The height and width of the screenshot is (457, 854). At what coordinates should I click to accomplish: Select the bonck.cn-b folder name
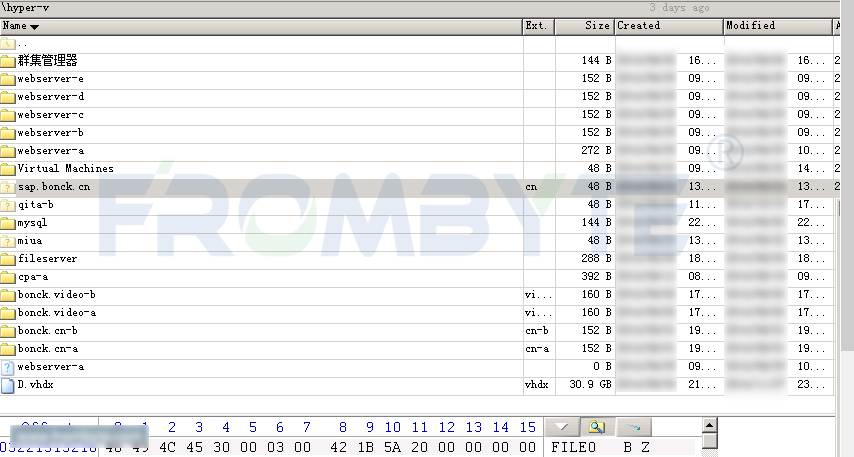click(47, 331)
